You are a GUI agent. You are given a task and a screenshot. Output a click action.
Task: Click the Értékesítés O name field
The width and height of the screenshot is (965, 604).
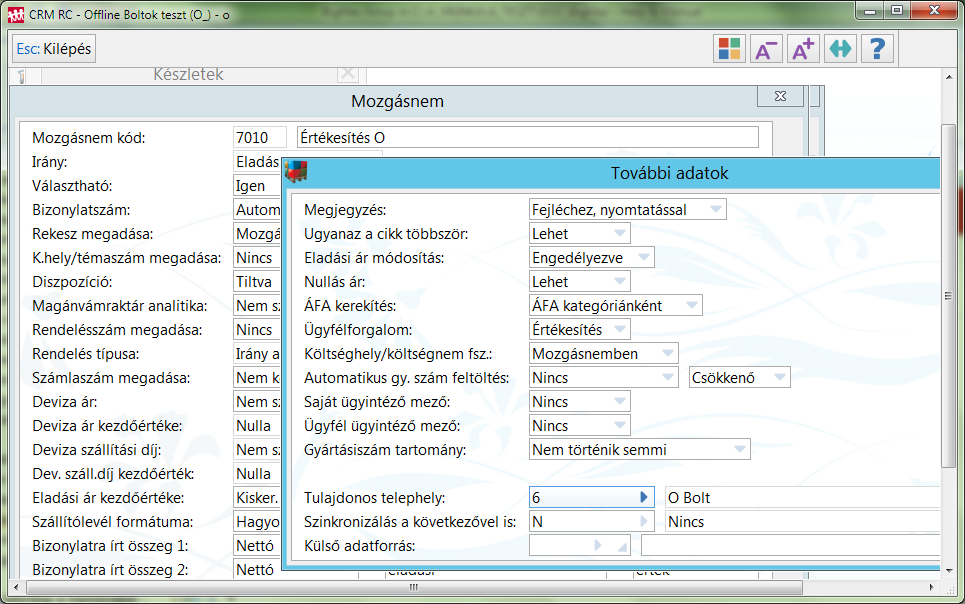(527, 137)
